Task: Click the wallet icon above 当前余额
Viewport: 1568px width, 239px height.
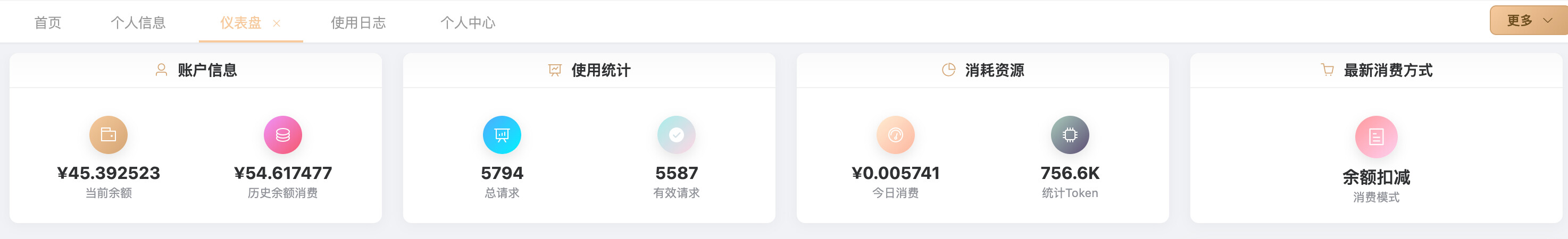Action: click(109, 134)
